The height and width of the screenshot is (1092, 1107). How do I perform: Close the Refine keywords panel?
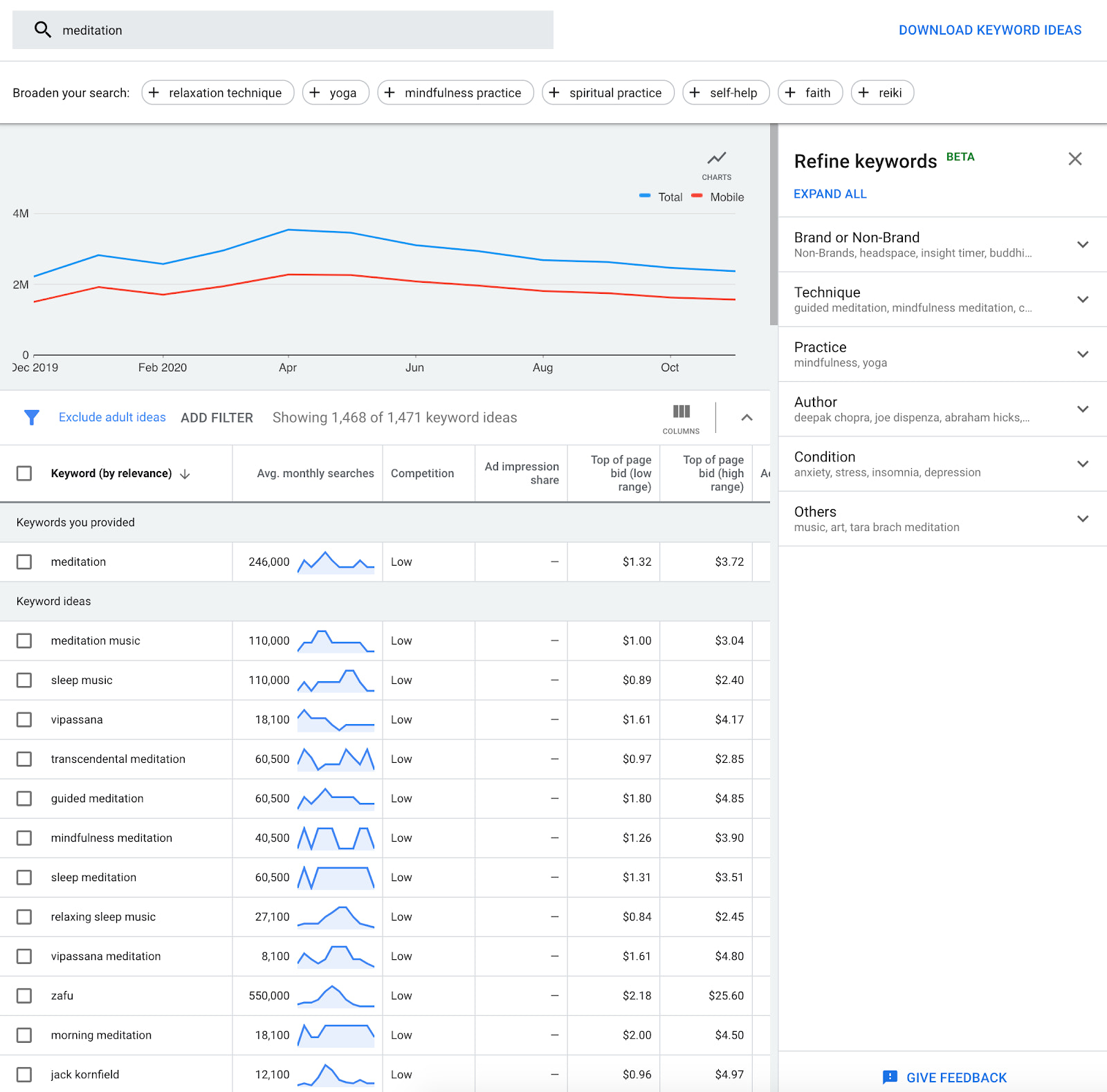point(1074,159)
